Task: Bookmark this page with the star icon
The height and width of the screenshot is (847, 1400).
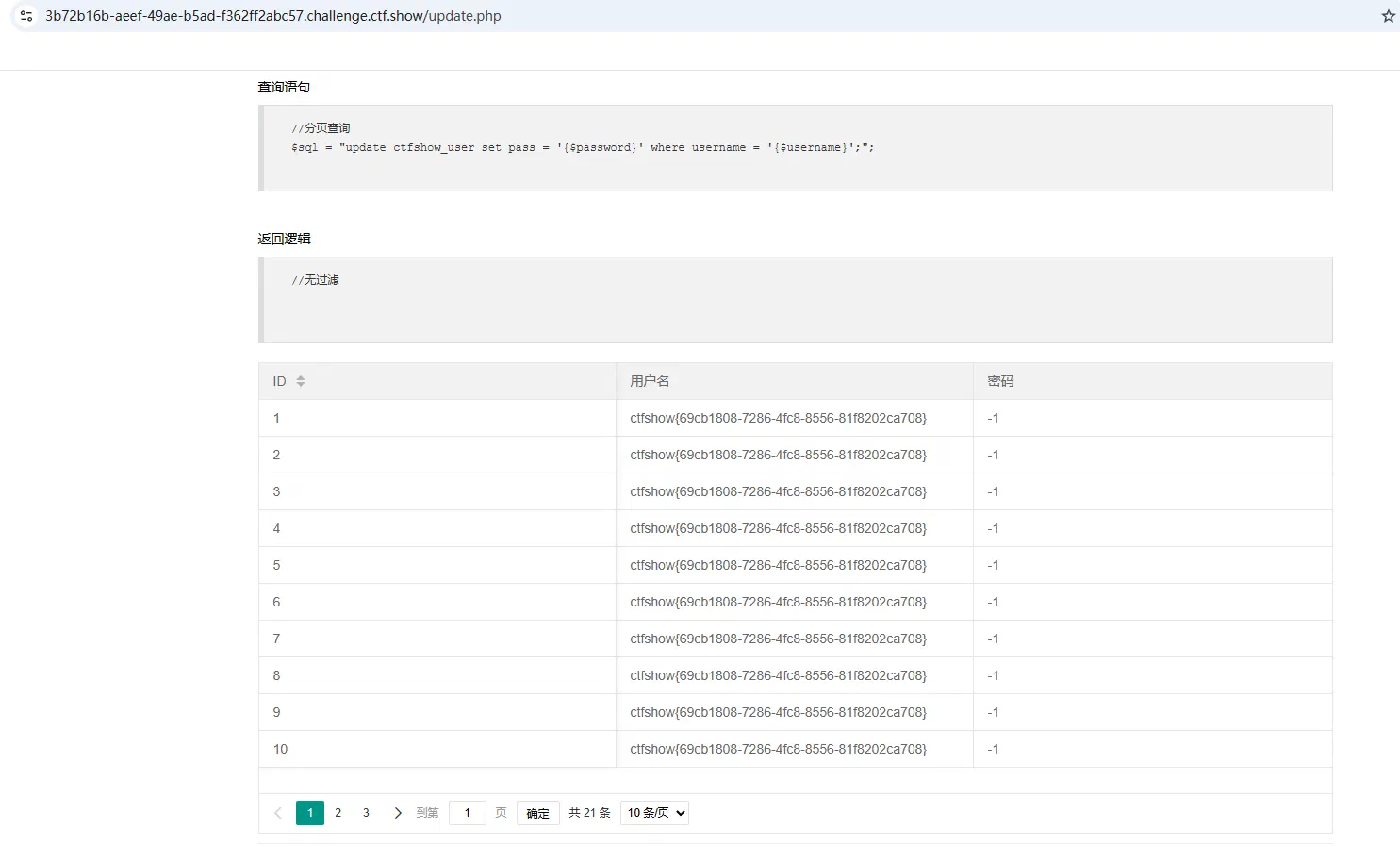Action: click(x=1388, y=16)
